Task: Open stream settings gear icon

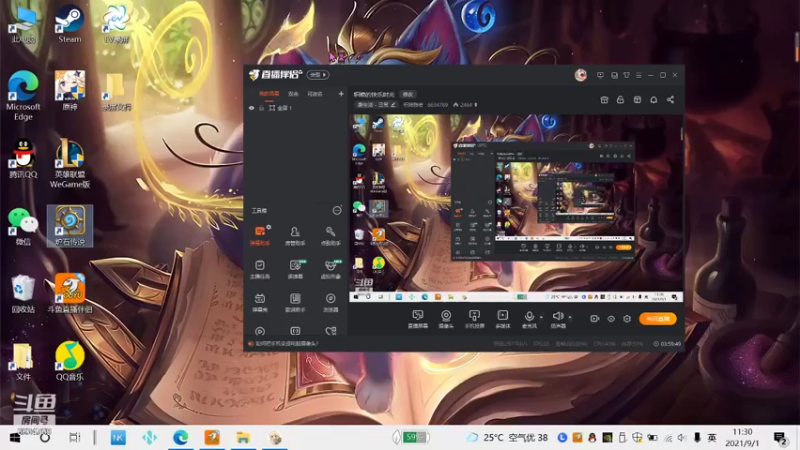Action: (627, 319)
